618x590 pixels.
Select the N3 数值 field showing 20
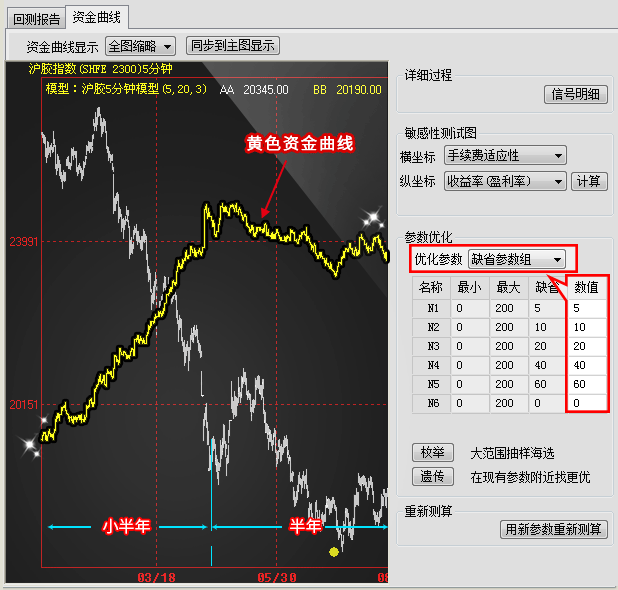588,347
